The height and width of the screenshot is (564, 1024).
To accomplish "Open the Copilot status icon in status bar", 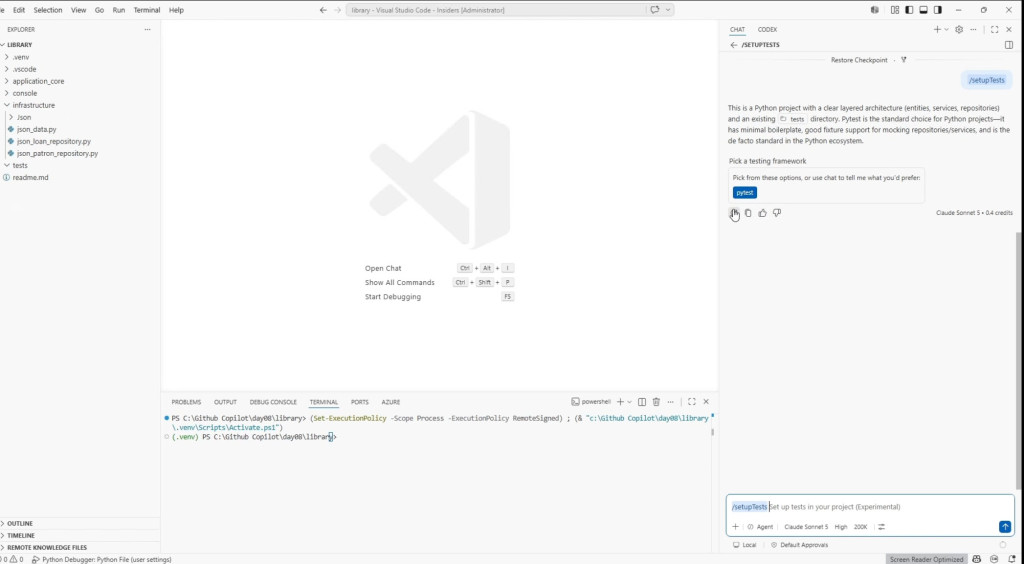I will (976, 559).
